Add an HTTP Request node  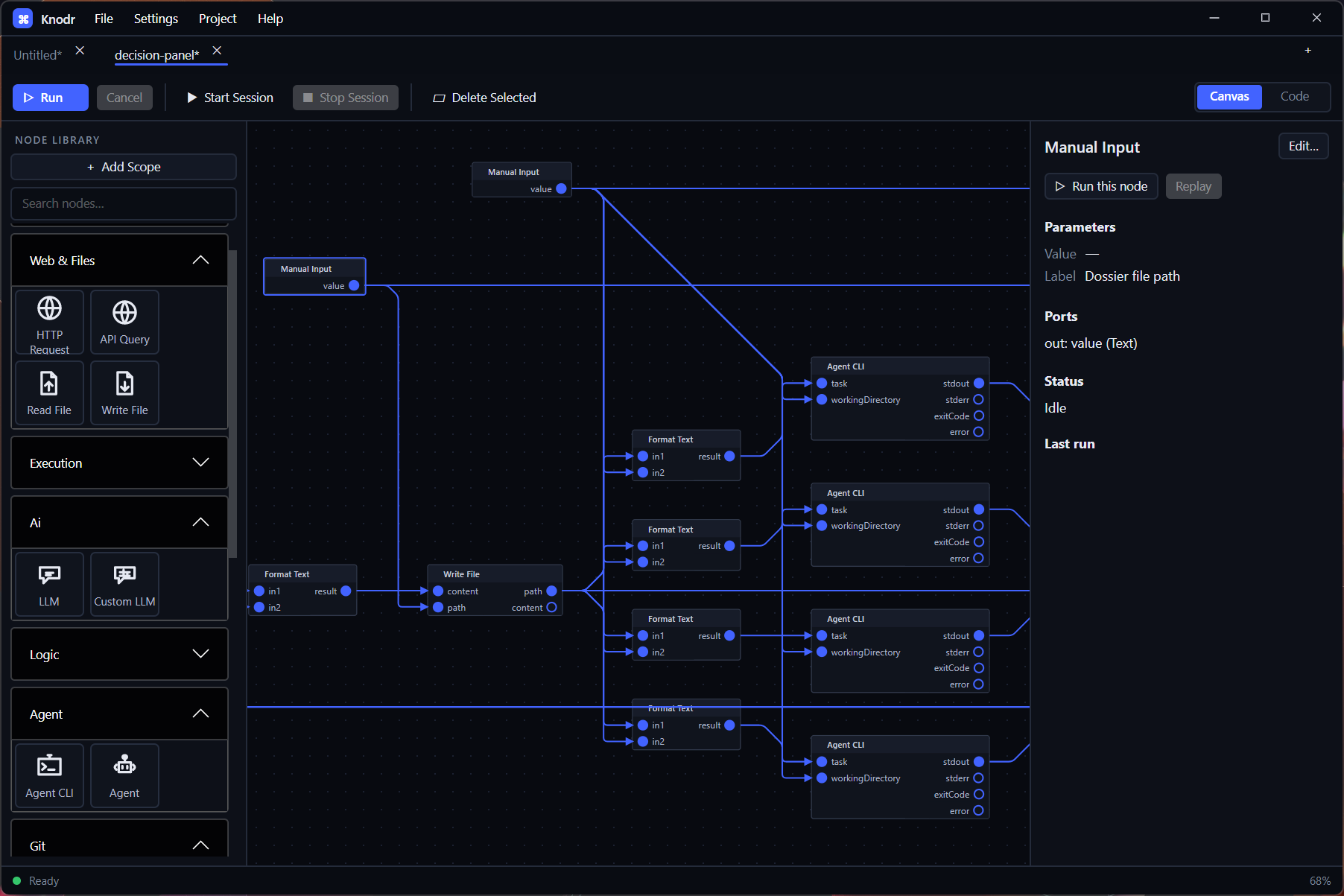49,322
